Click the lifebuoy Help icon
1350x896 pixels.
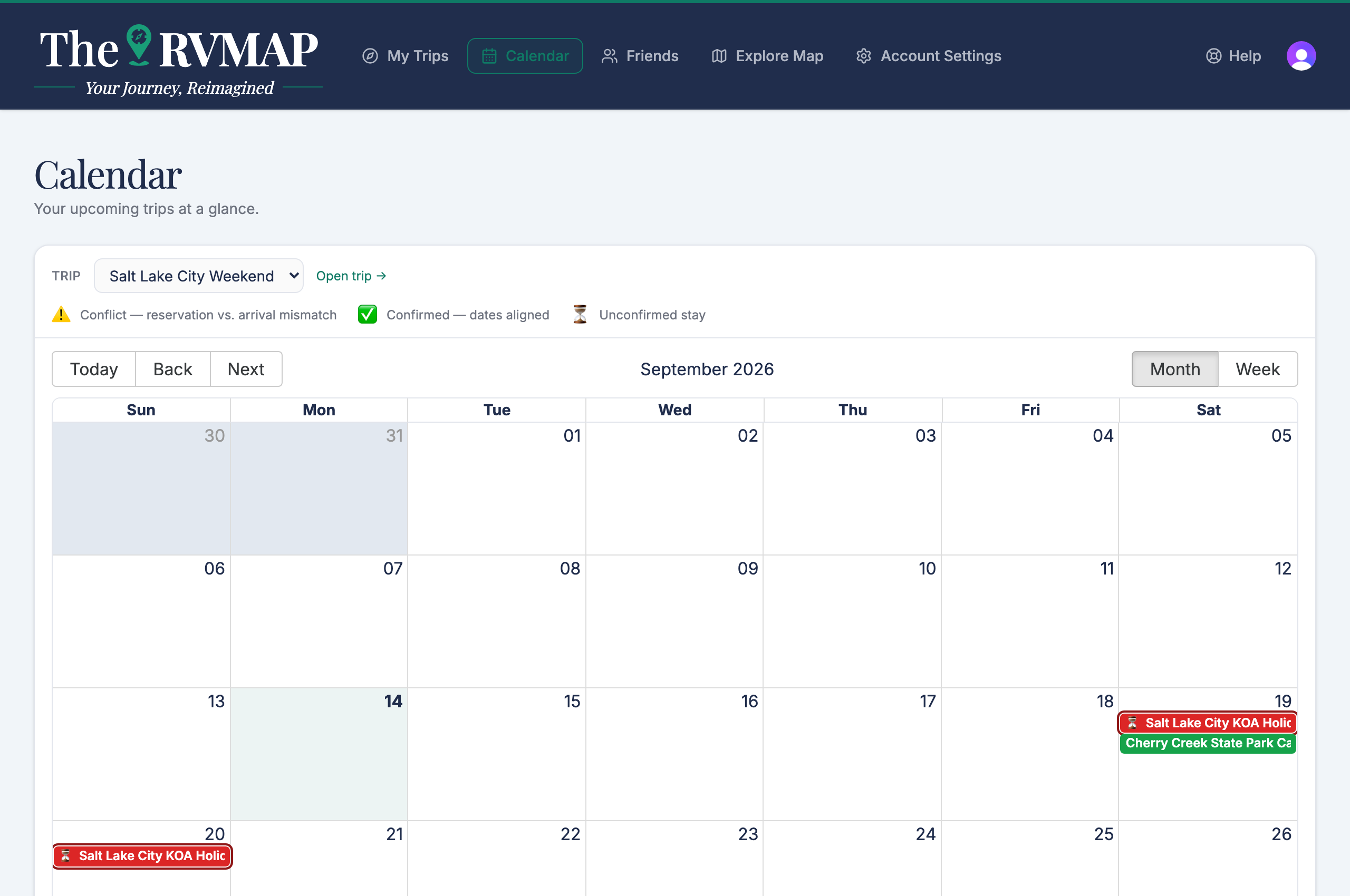pos(1213,56)
